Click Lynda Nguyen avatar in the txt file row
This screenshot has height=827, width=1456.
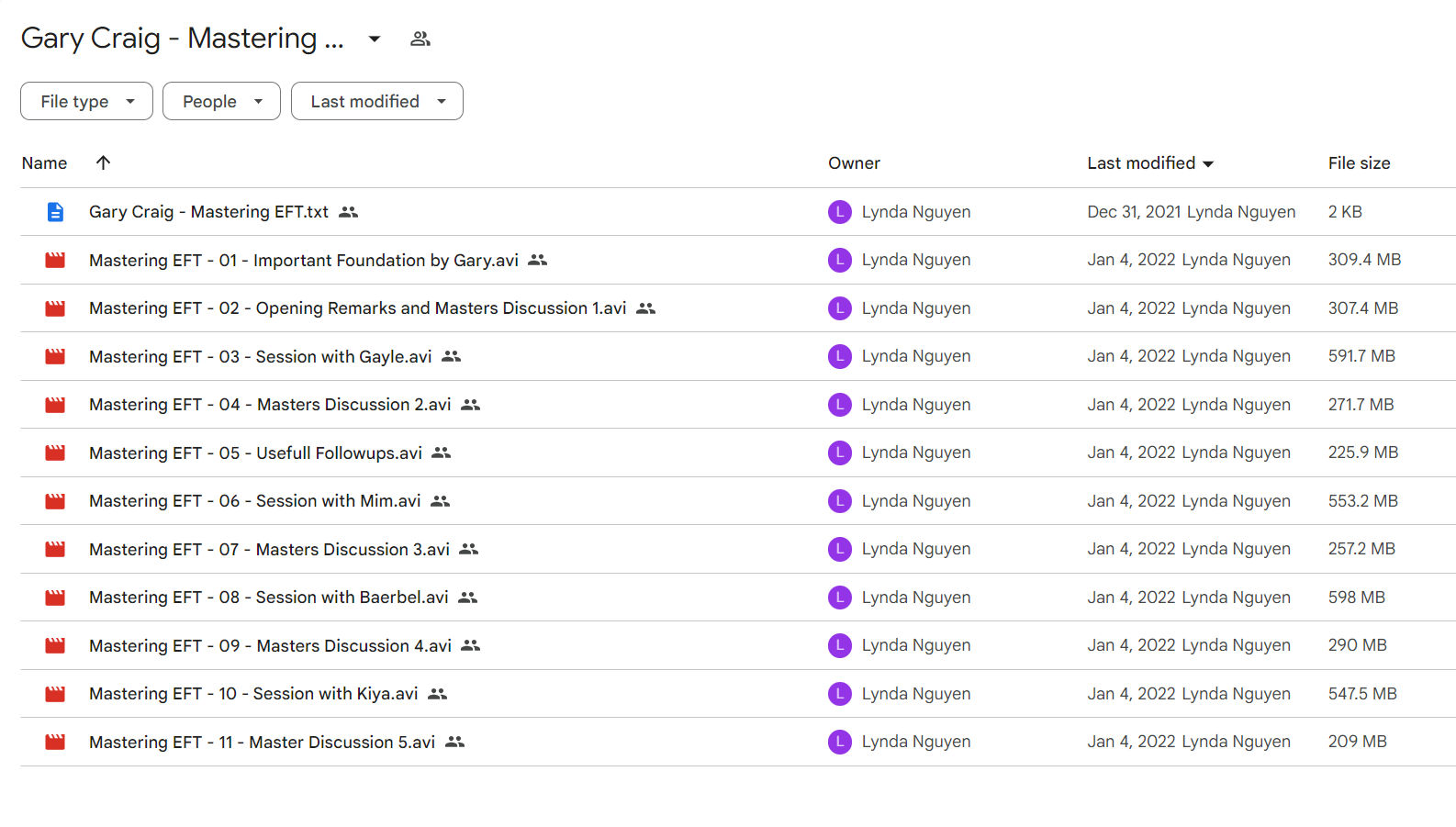tap(840, 212)
